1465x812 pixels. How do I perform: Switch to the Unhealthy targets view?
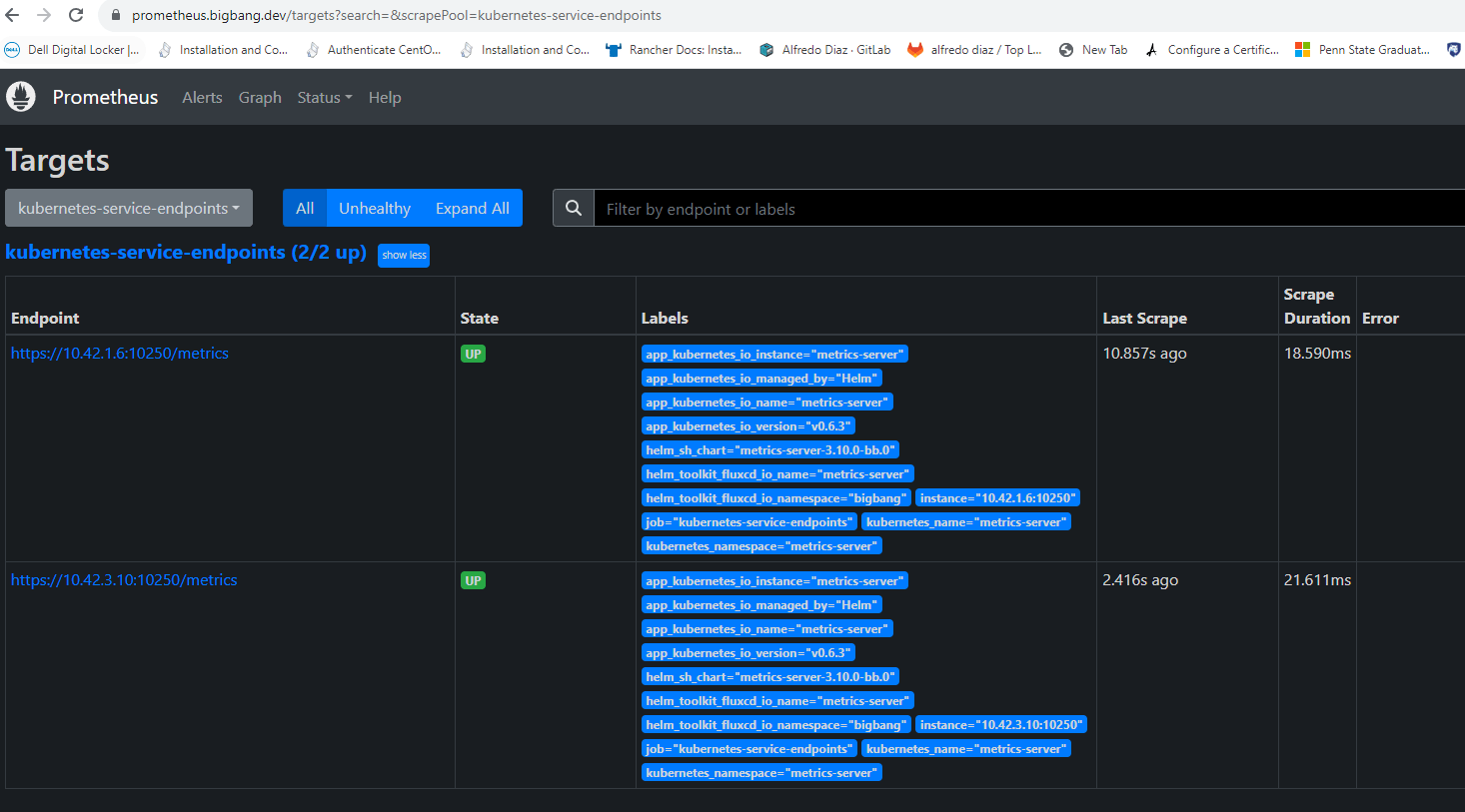(x=375, y=208)
